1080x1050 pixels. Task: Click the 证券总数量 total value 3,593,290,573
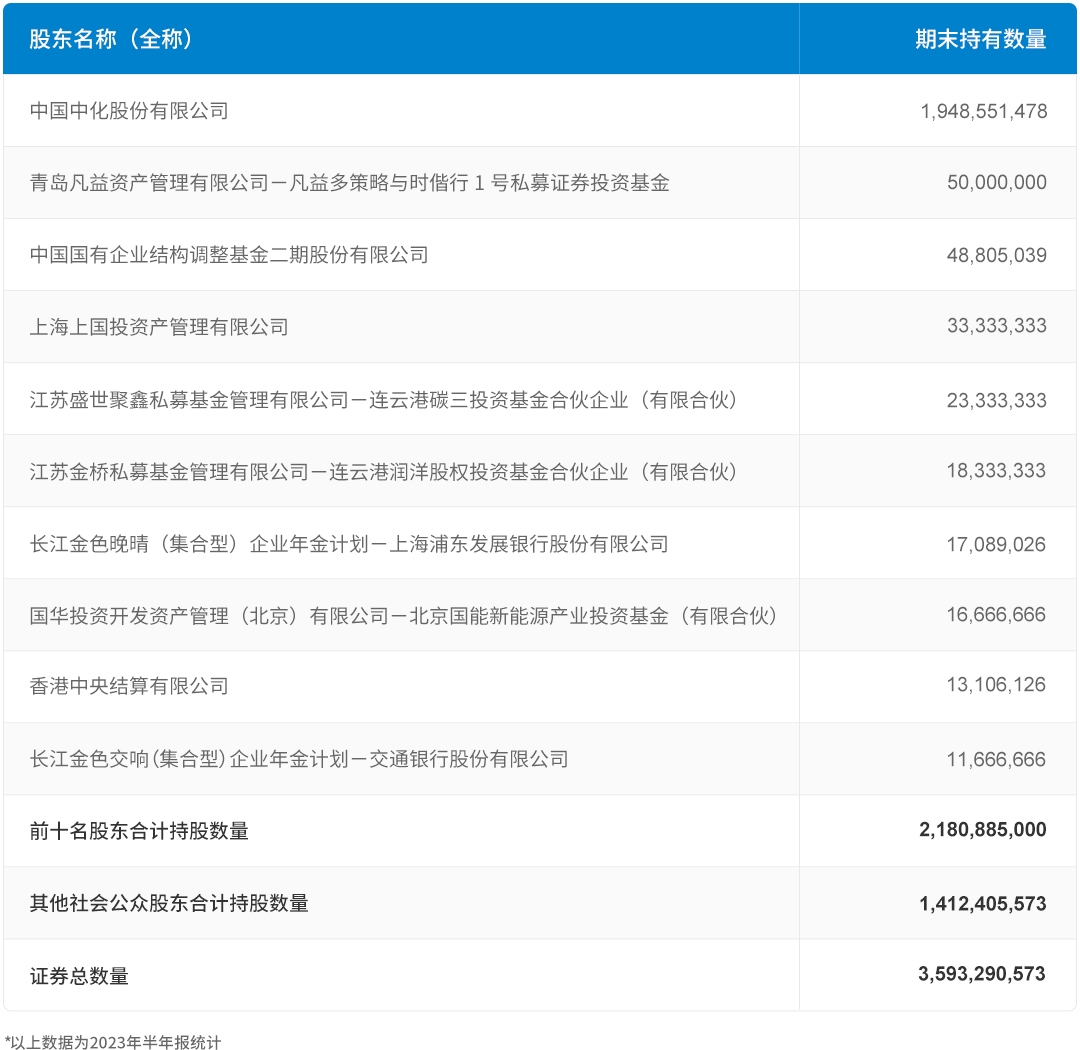click(982, 974)
